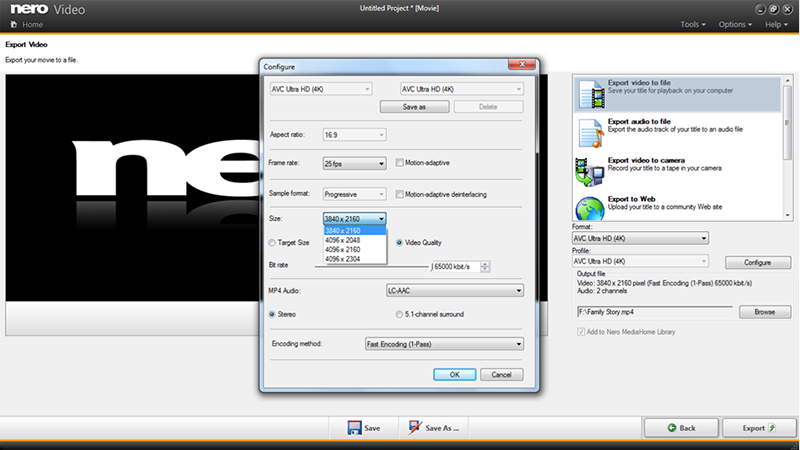The width and height of the screenshot is (800, 450).
Task: Click the export options list scrollbar
Action: [x=787, y=148]
